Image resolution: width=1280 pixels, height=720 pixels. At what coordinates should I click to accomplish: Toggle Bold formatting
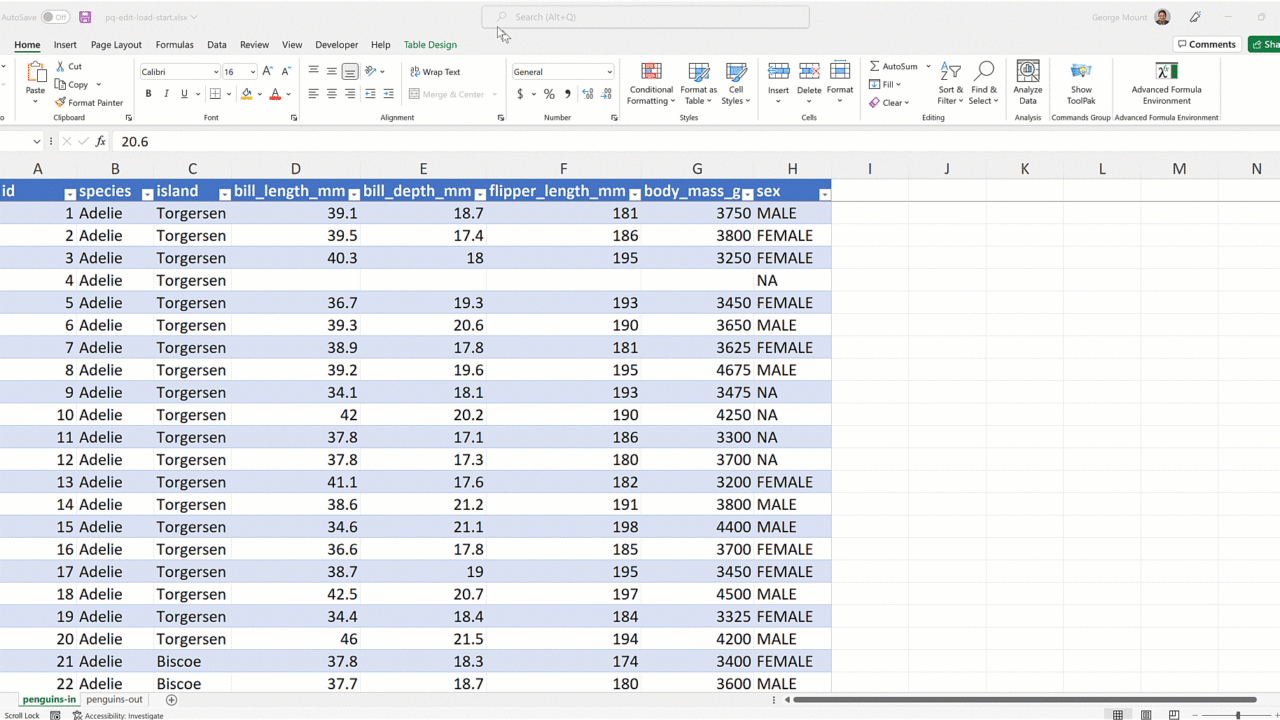click(x=148, y=94)
